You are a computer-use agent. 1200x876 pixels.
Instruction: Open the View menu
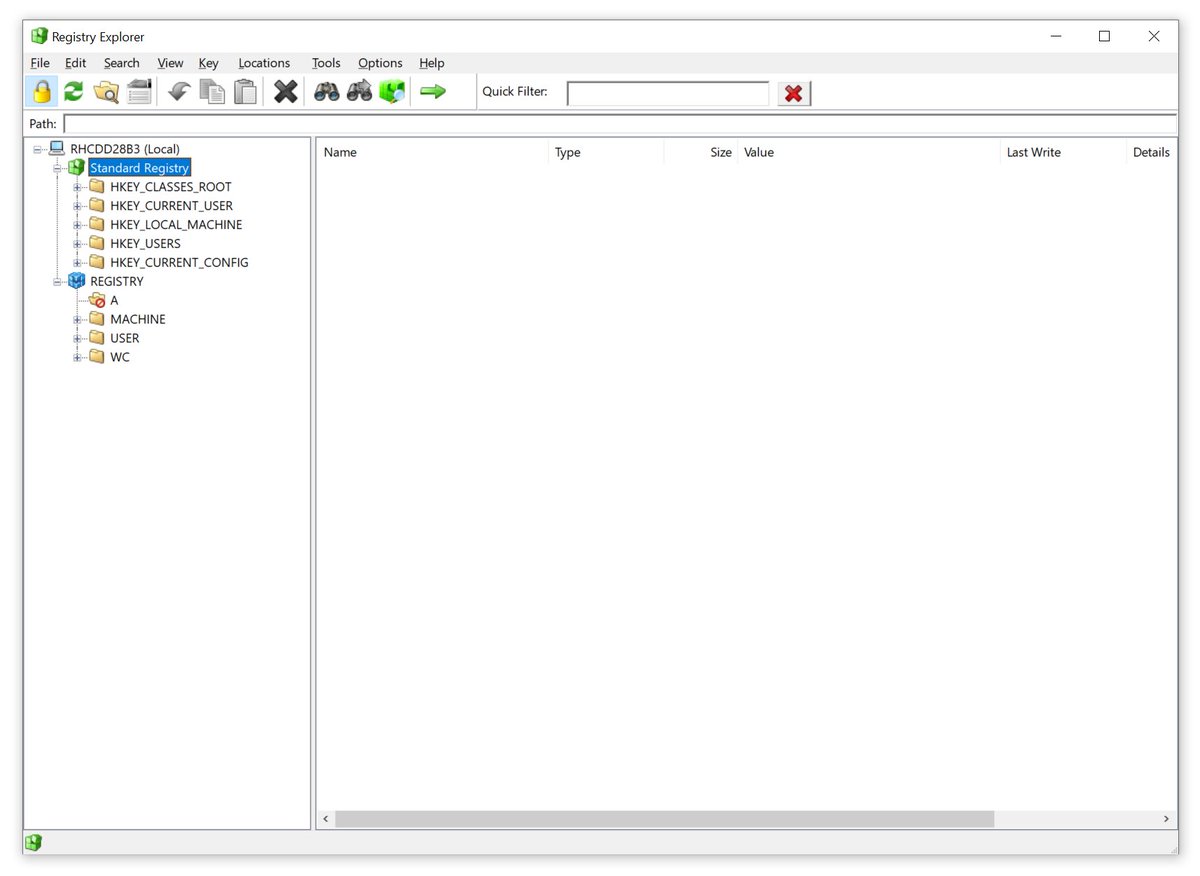click(170, 63)
